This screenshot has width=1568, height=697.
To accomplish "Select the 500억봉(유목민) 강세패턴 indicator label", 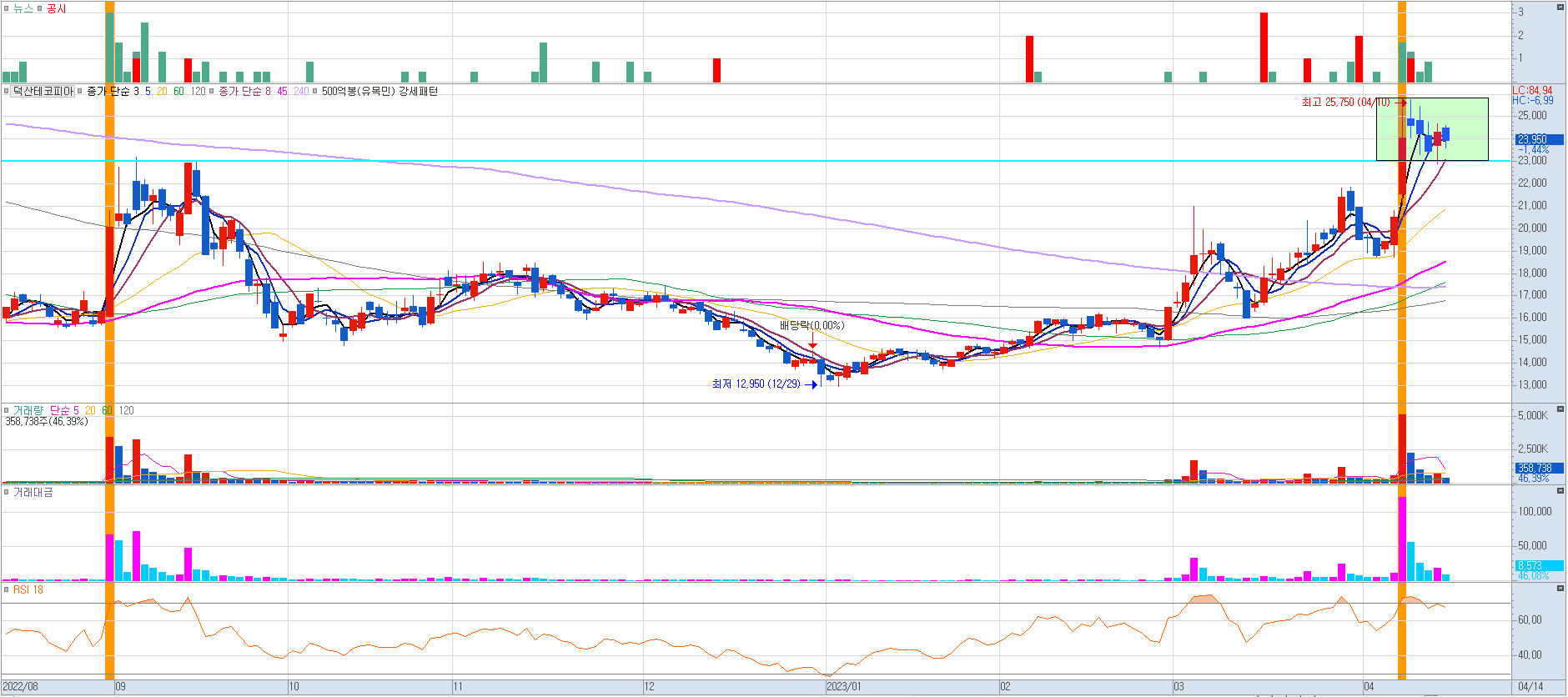I will pyautogui.click(x=379, y=91).
